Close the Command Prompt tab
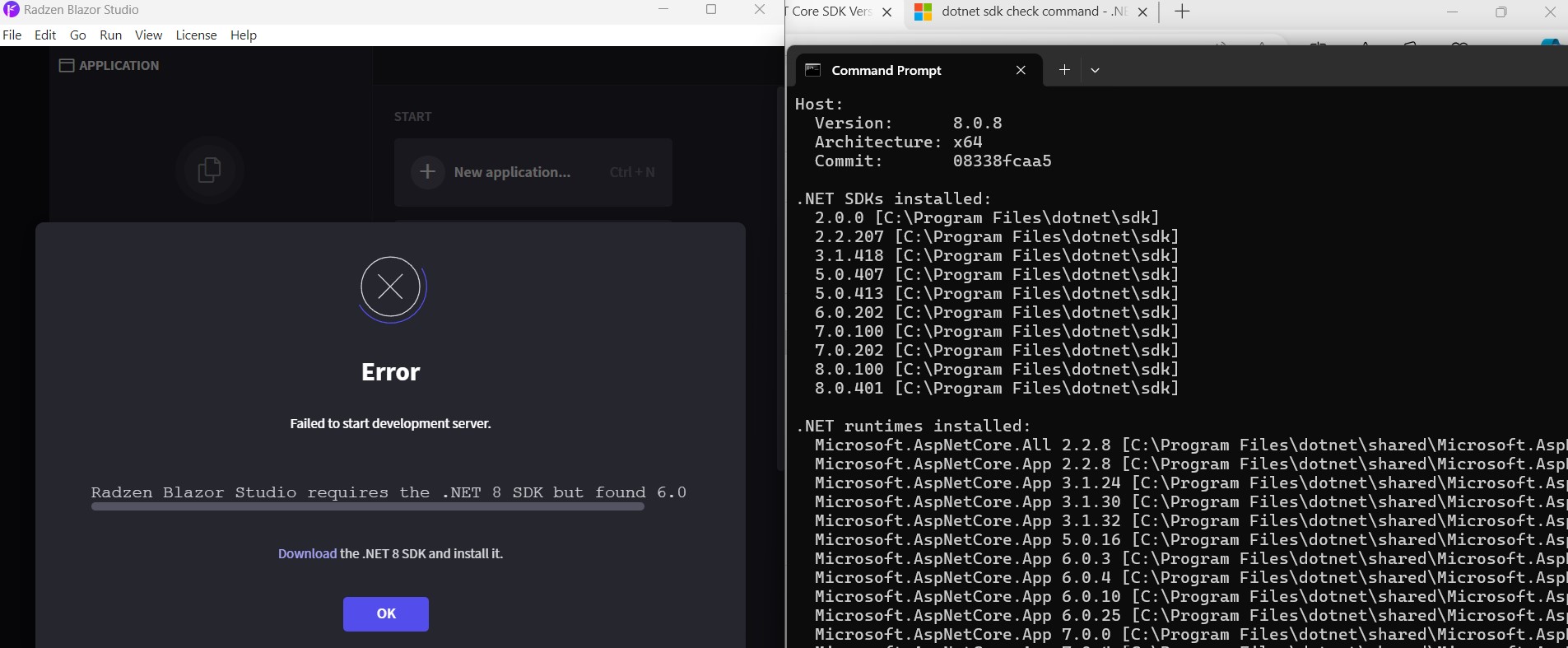The width and height of the screenshot is (1568, 648). click(x=1021, y=70)
